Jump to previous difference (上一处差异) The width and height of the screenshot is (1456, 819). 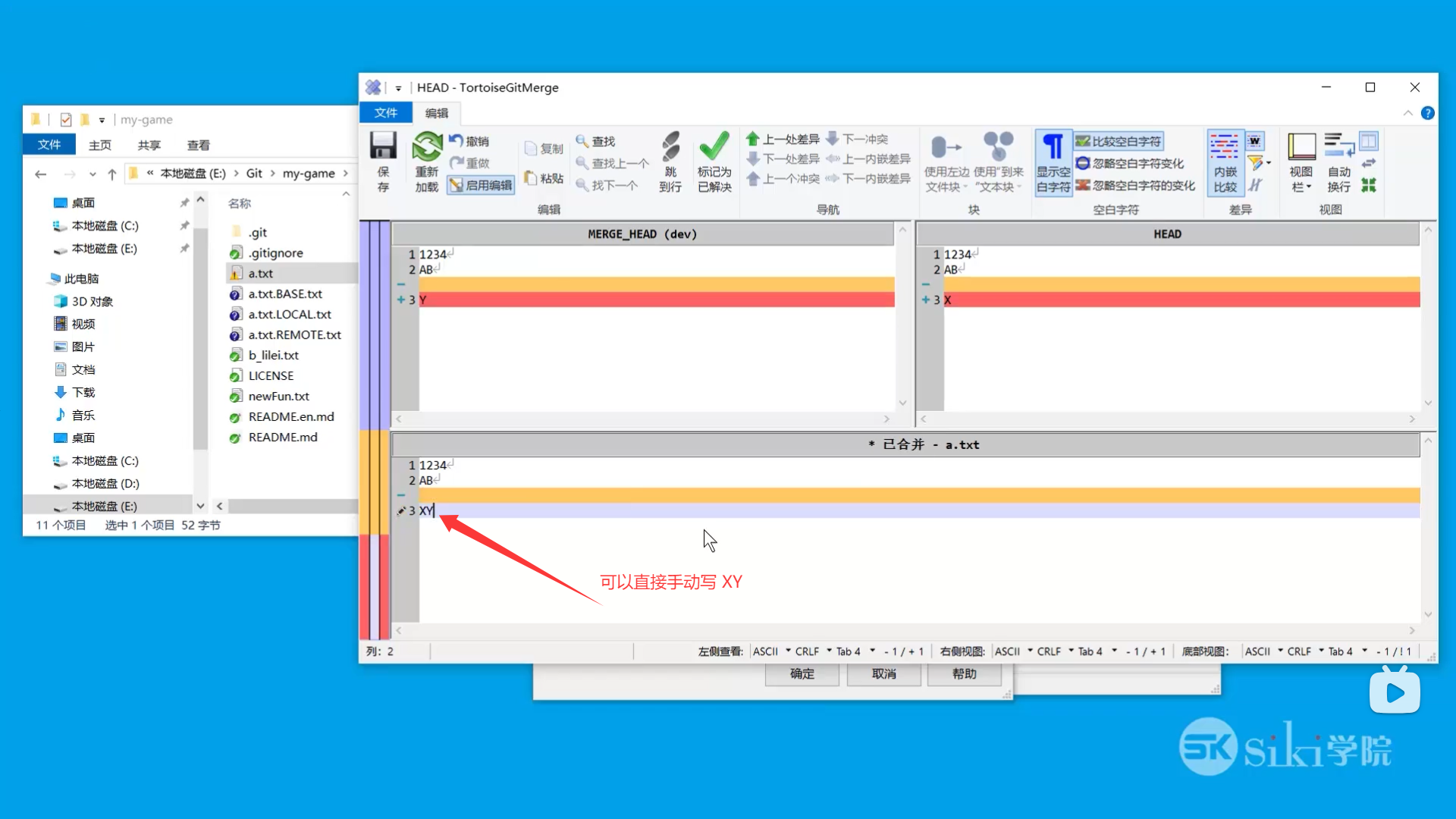click(x=783, y=140)
